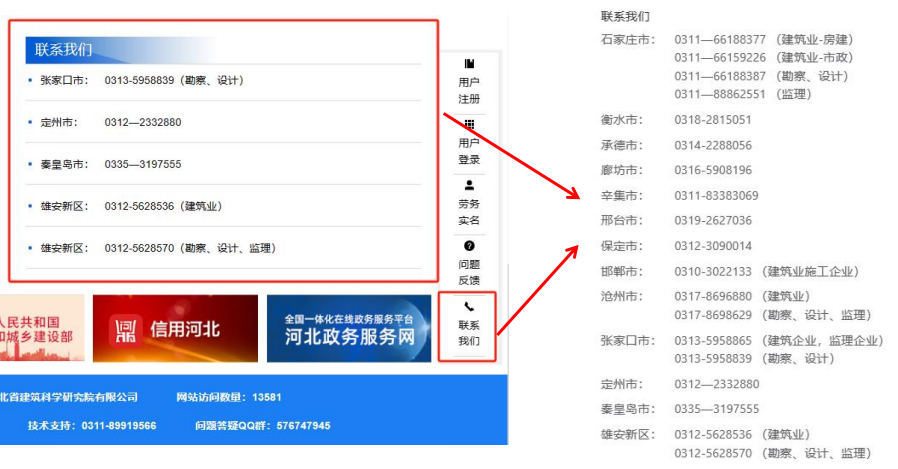Open the 河北政务服务网 banner link

(349, 328)
